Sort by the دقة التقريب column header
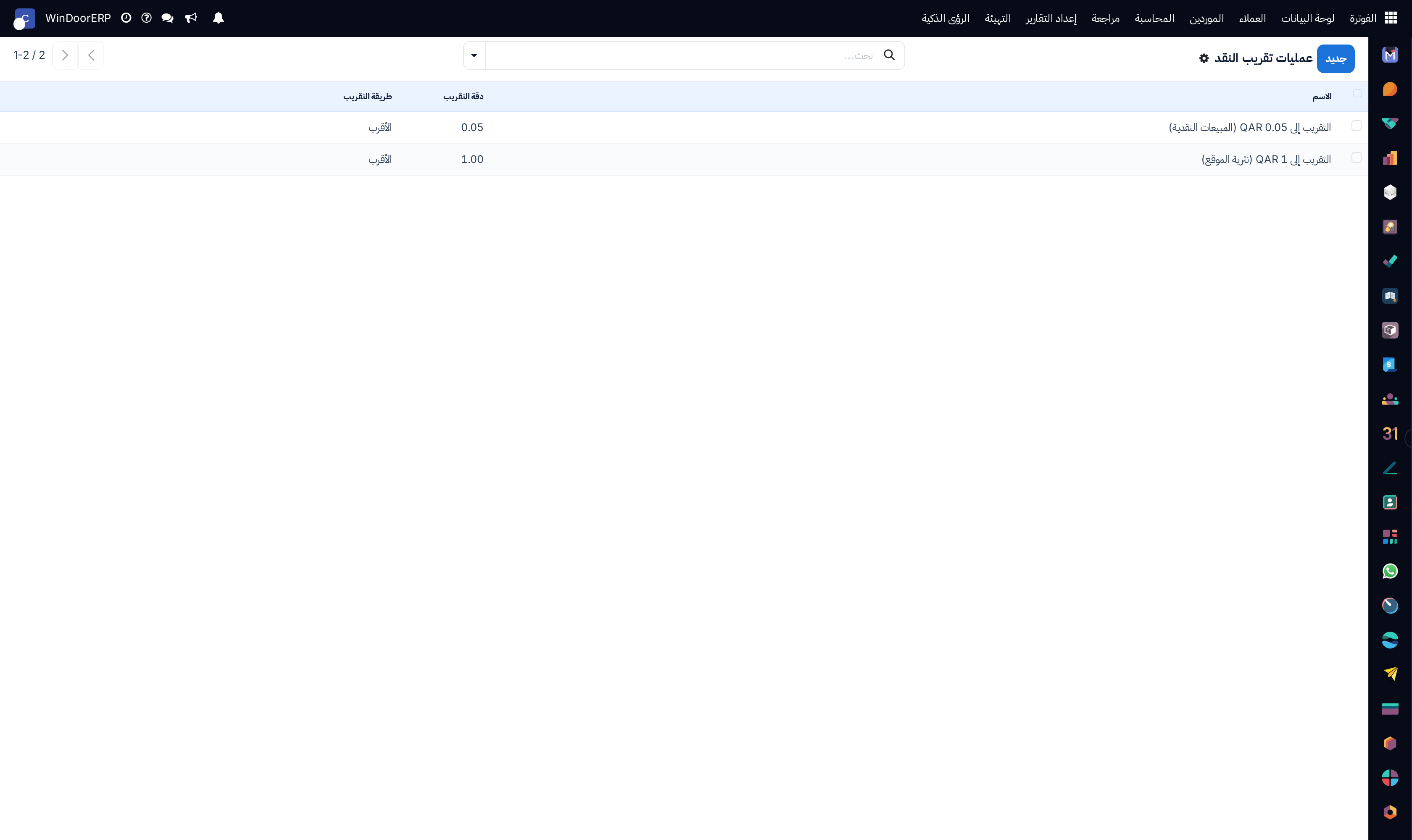This screenshot has width=1412, height=840. click(x=463, y=96)
